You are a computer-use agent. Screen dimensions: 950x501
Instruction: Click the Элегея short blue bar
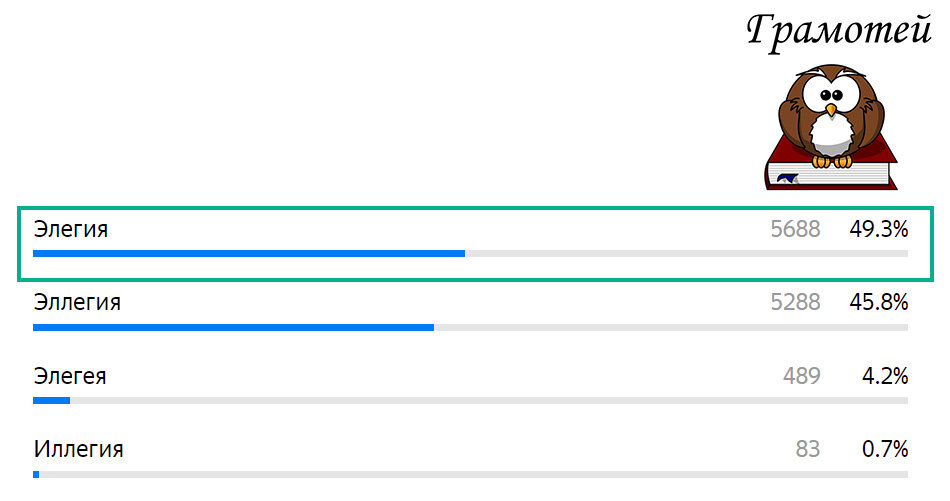coord(51,400)
